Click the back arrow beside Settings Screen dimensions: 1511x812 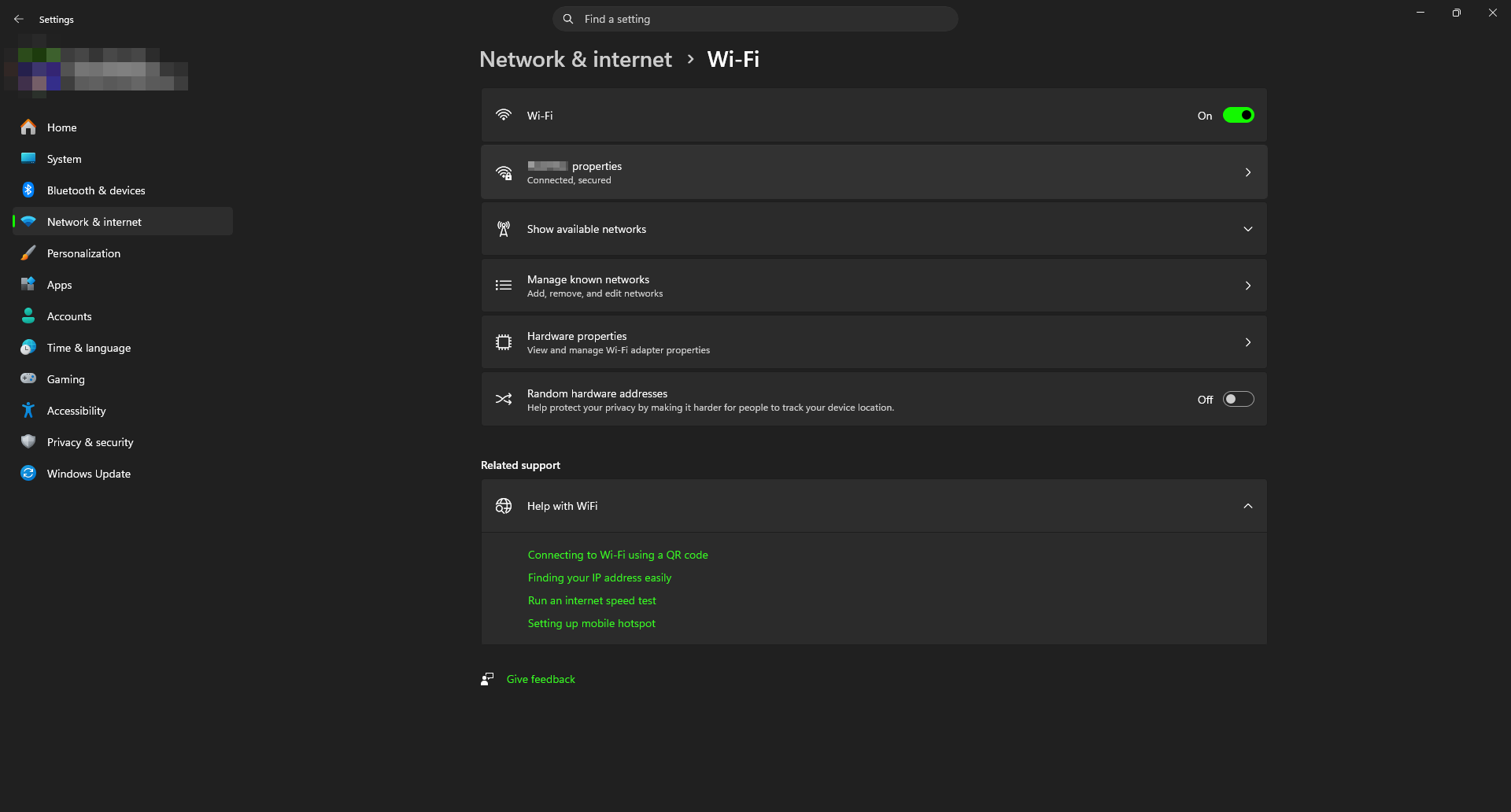pos(19,19)
